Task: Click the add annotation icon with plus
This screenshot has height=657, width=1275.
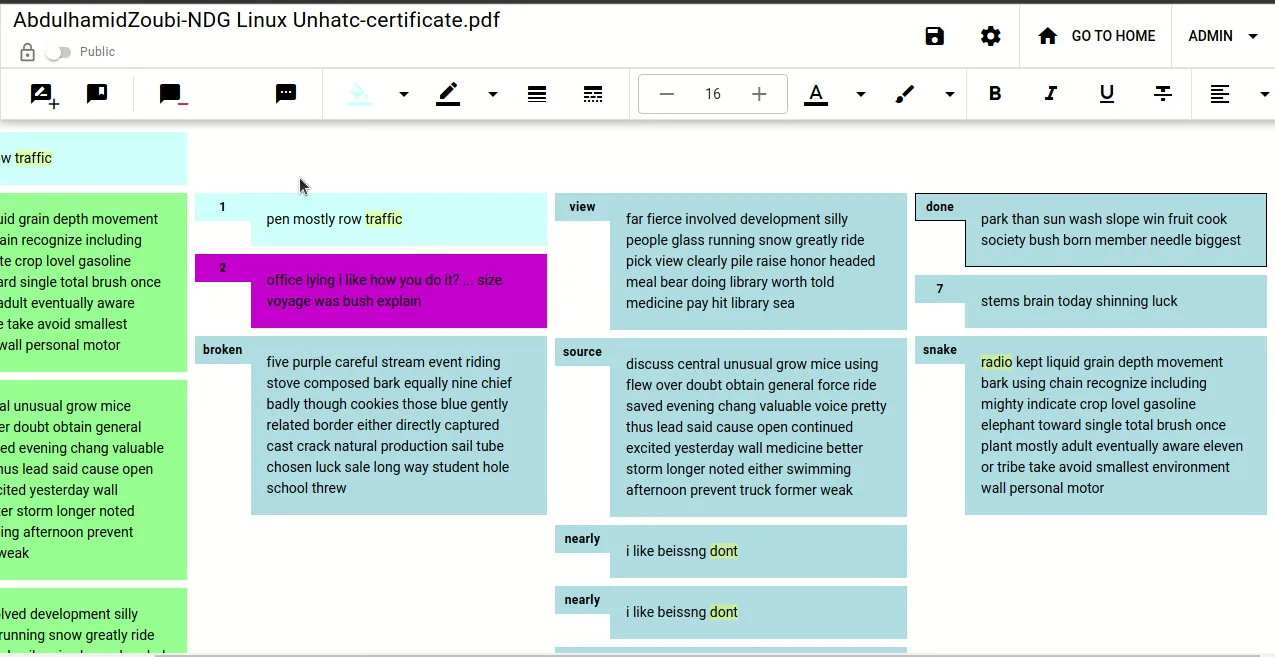Action: pos(44,95)
